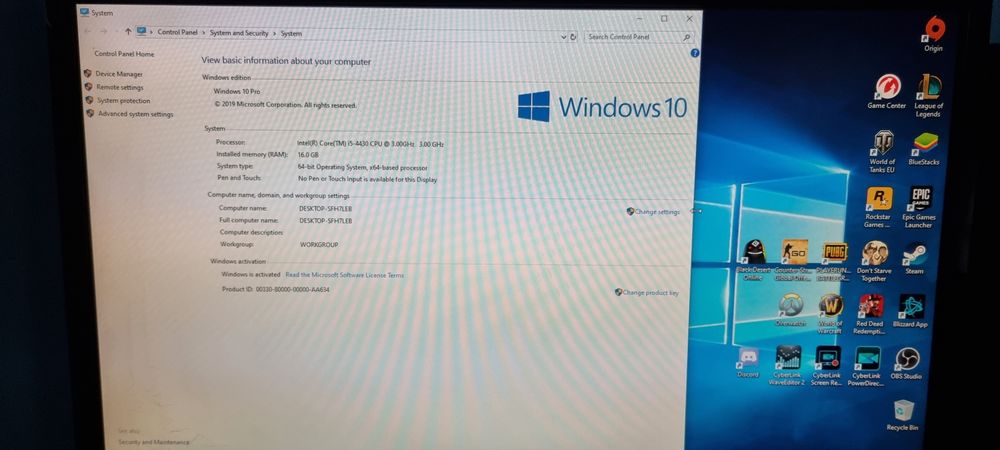Click the Product ID value text
Image resolution: width=1000 pixels, height=450 pixels.
point(292,289)
